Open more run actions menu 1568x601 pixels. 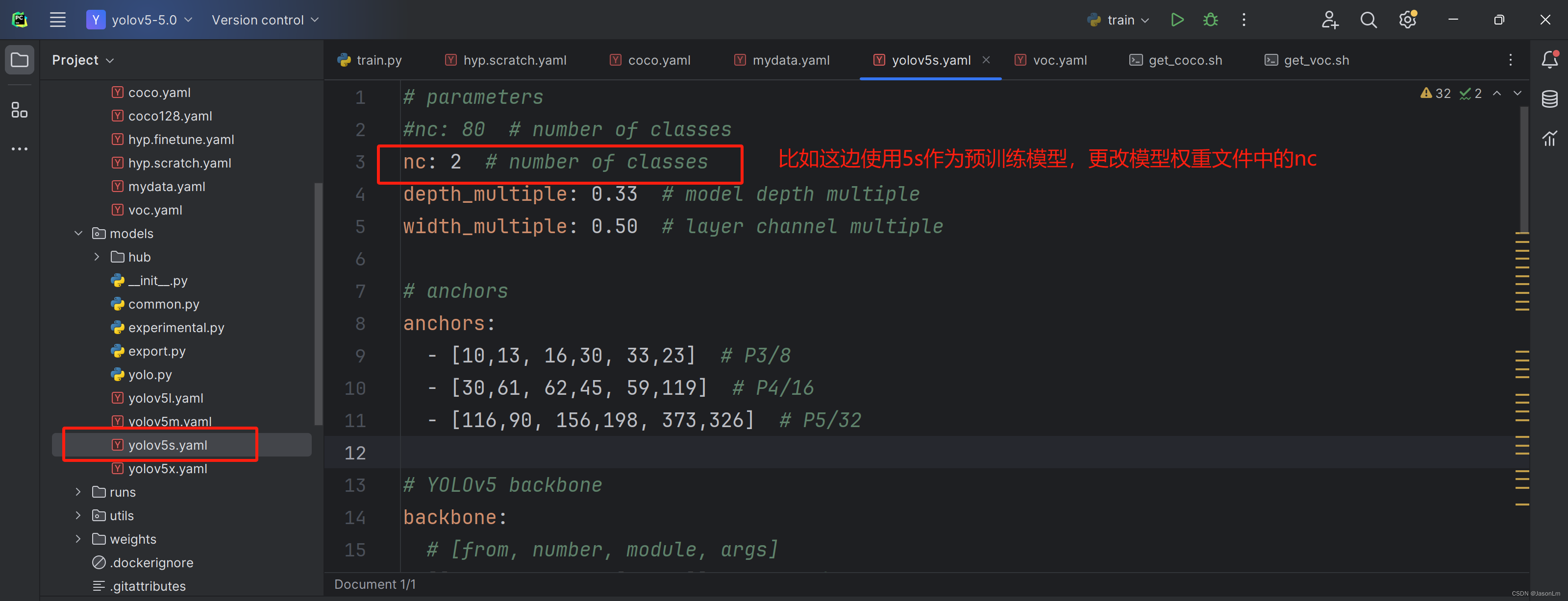pyautogui.click(x=1244, y=20)
